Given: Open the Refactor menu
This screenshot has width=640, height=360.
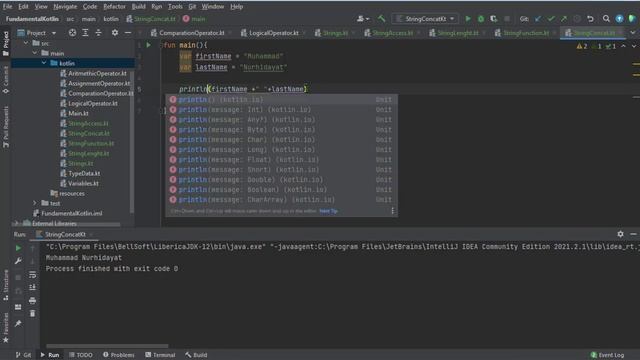Looking at the screenshot, I should click(114, 7).
